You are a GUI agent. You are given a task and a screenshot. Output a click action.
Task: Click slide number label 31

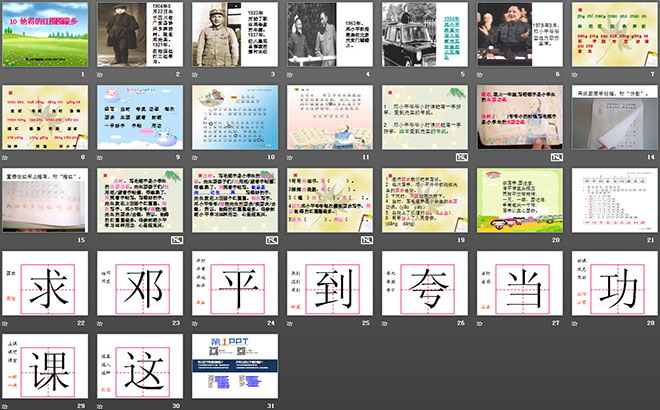[x=271, y=406]
